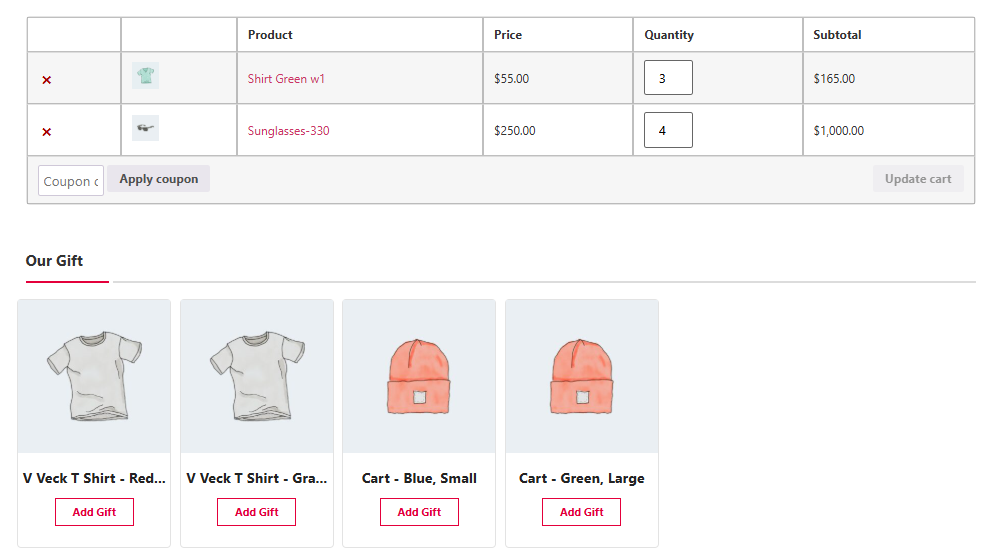This screenshot has width=988, height=559.
Task: Add V Veck T Shirt Red gift
Action: tap(94, 512)
